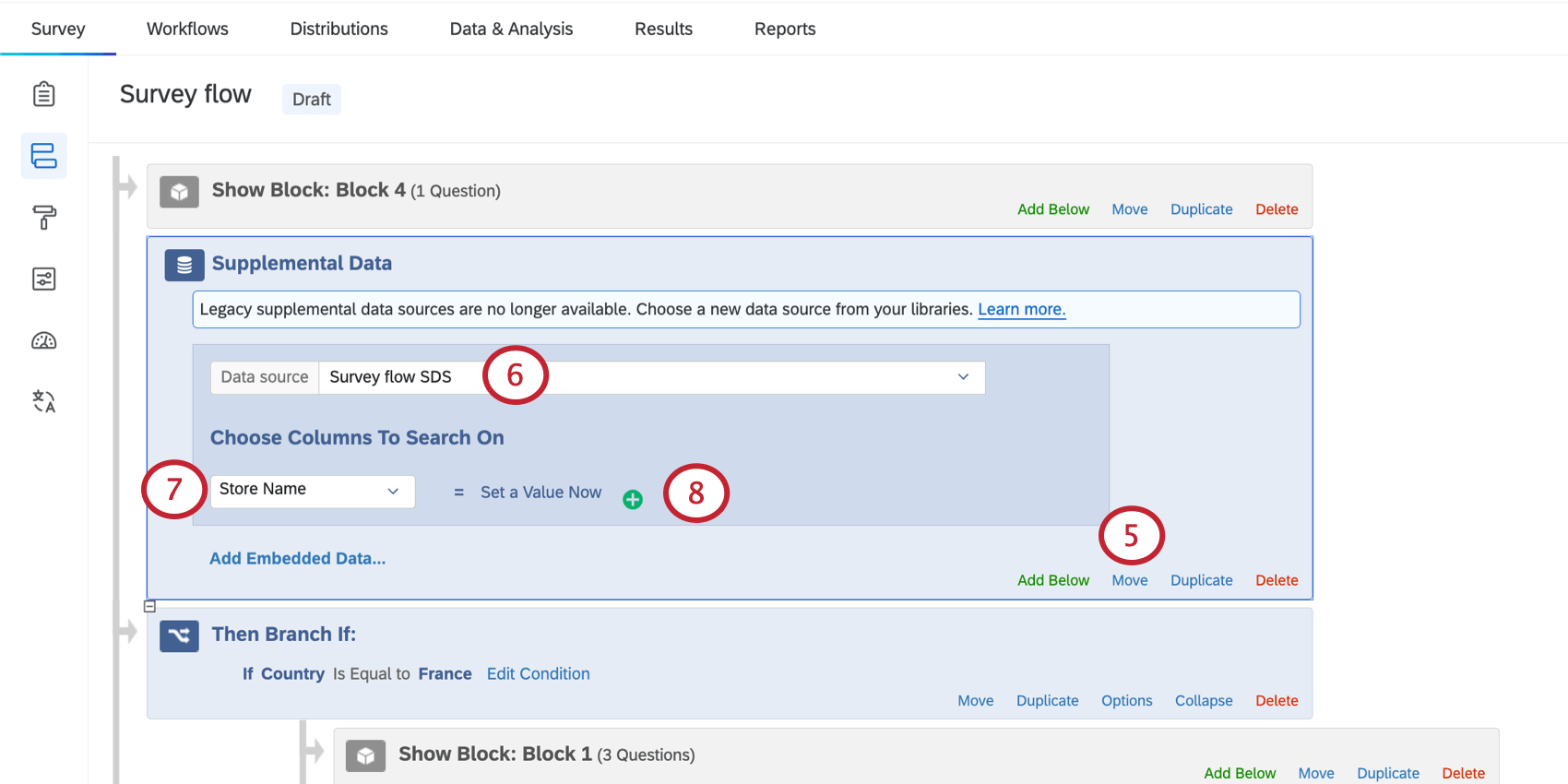Click the Learn more link
This screenshot has height=784, width=1568.
(1021, 310)
